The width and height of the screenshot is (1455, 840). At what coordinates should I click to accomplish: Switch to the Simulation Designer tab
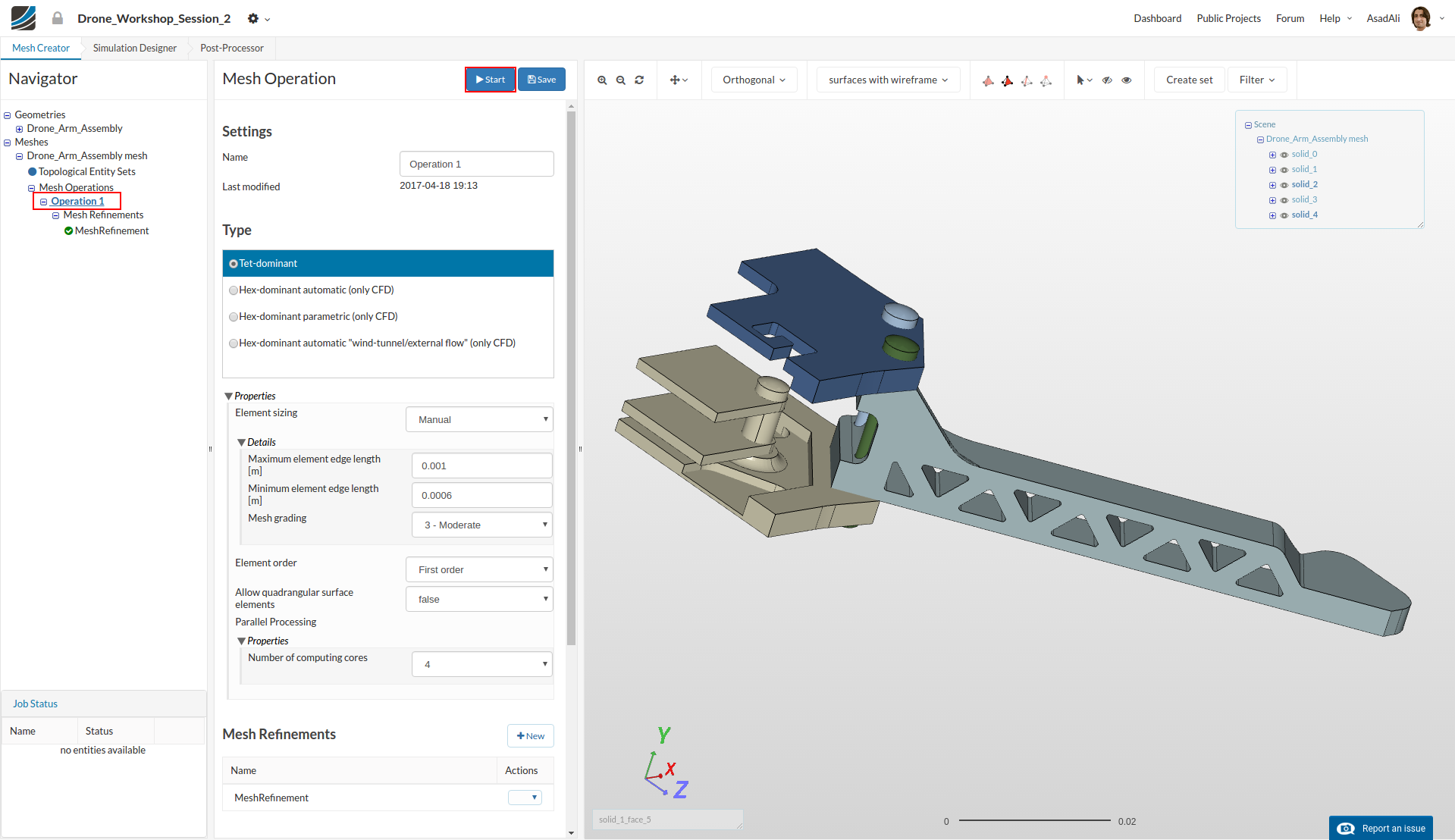[x=135, y=49]
